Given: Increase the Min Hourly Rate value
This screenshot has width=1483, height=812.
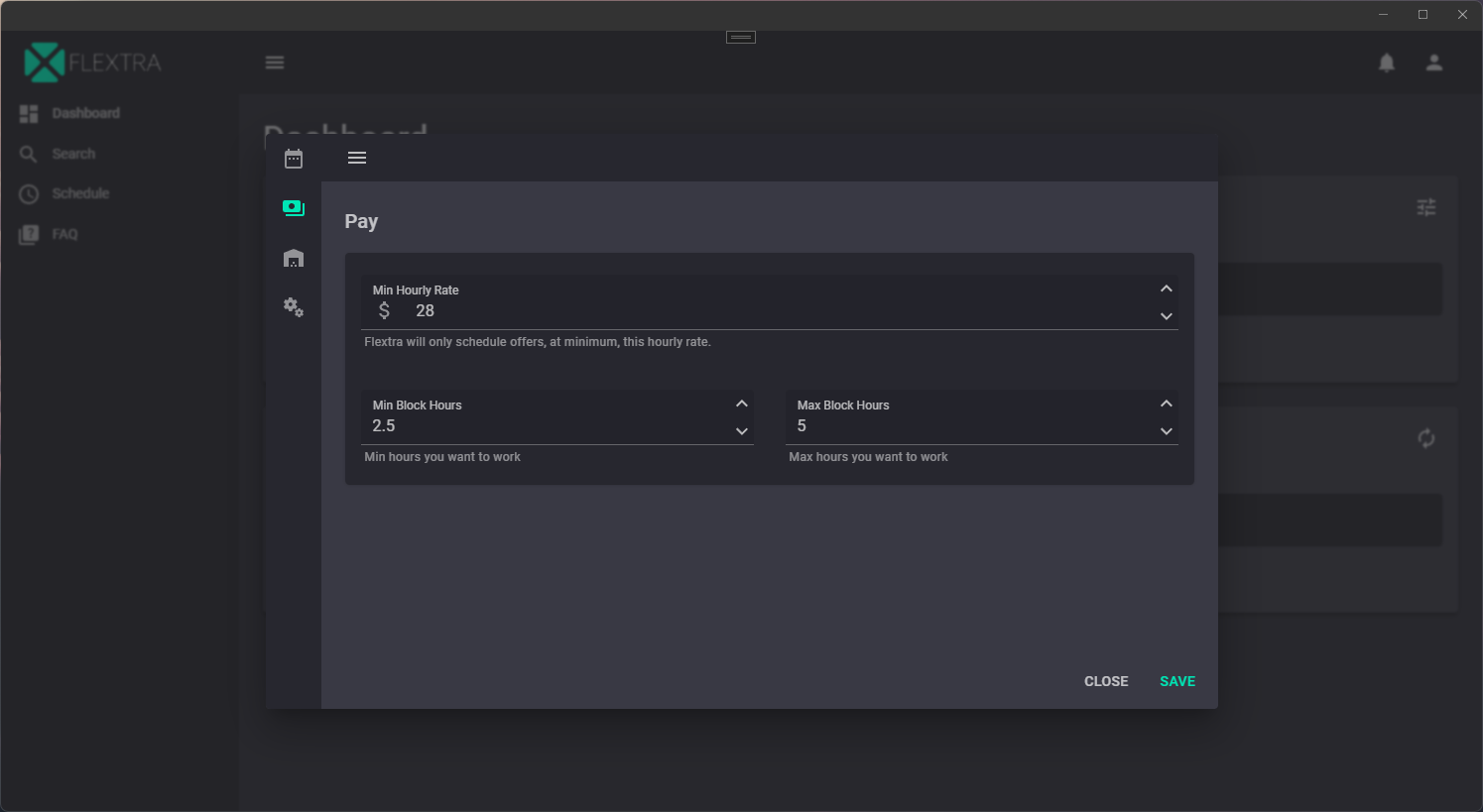Looking at the screenshot, I should (x=1167, y=289).
